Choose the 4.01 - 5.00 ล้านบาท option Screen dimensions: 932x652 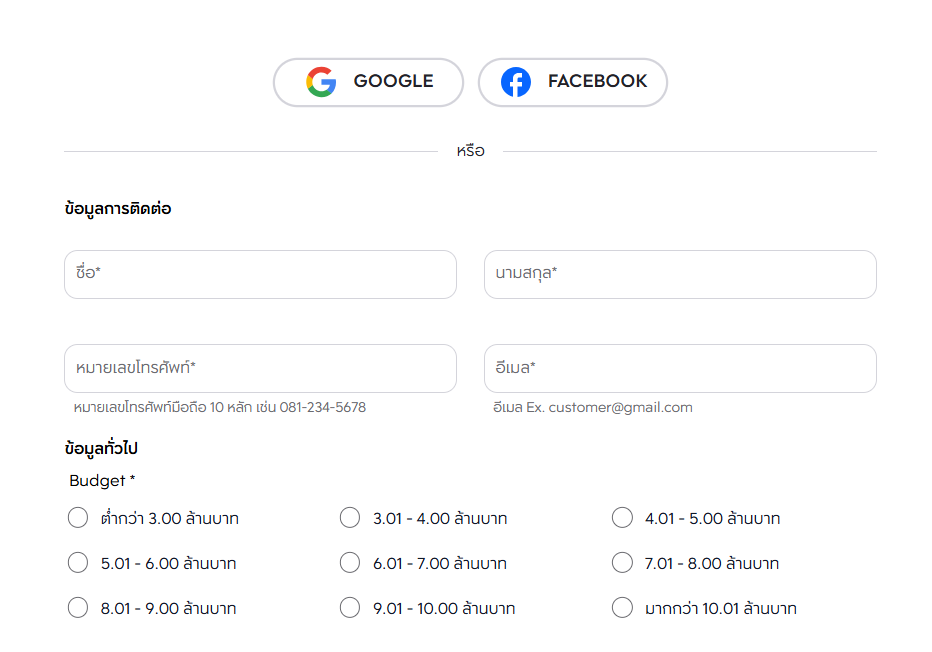coord(622,518)
